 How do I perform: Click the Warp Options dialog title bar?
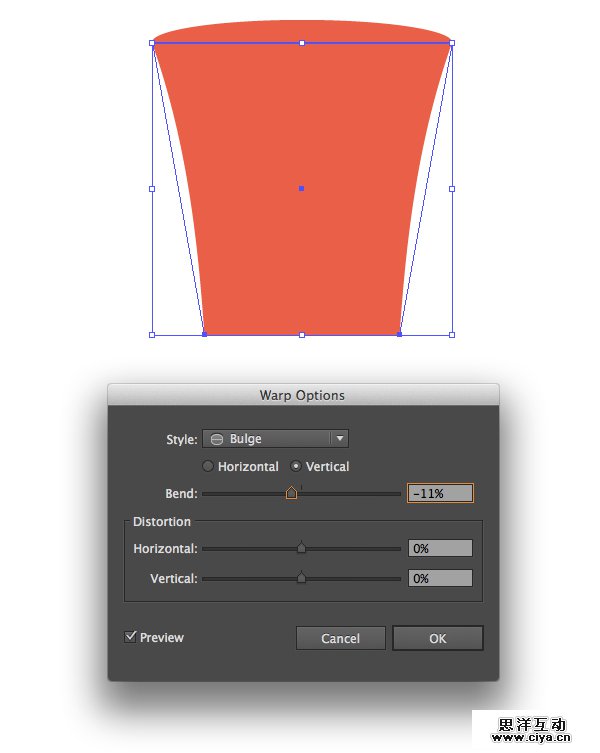(302, 395)
